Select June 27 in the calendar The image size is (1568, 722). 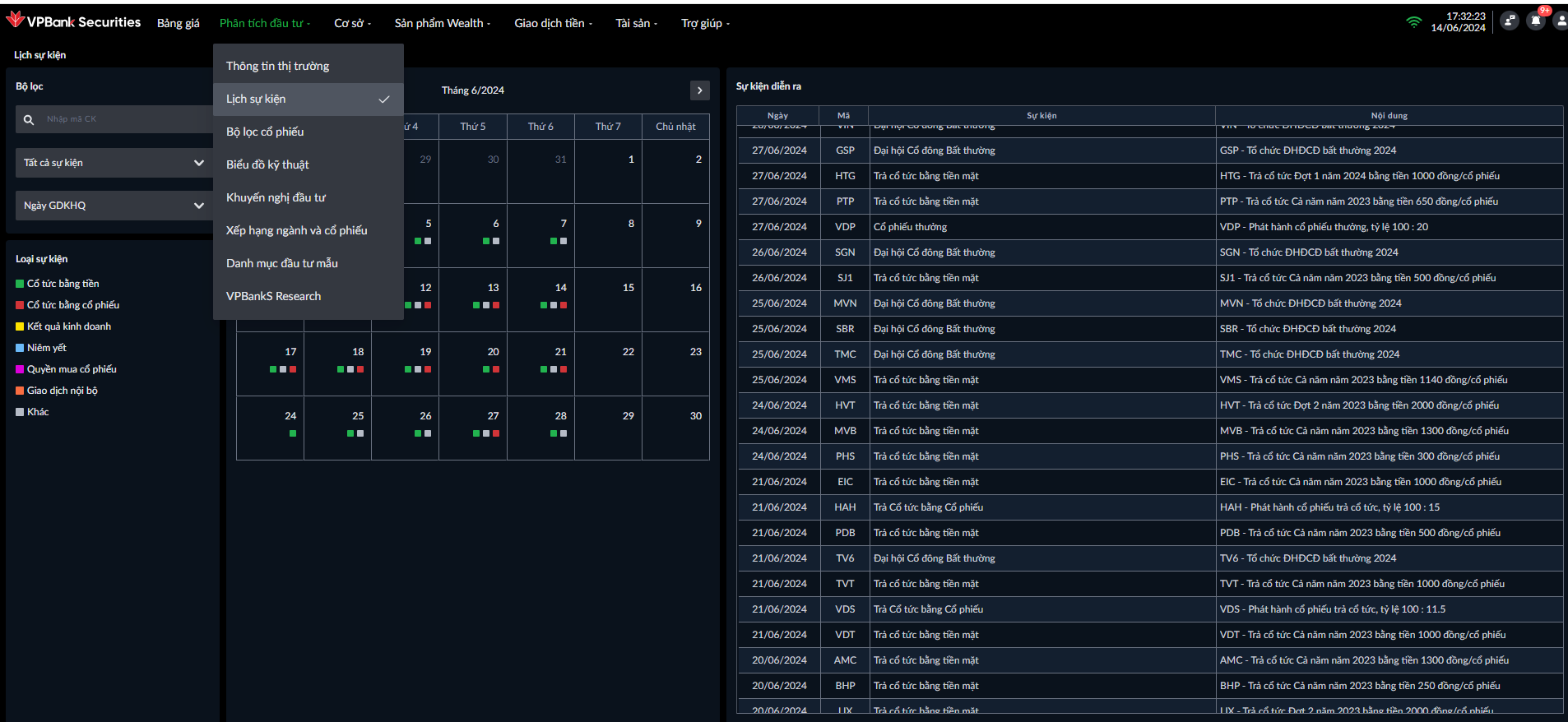tap(492, 417)
